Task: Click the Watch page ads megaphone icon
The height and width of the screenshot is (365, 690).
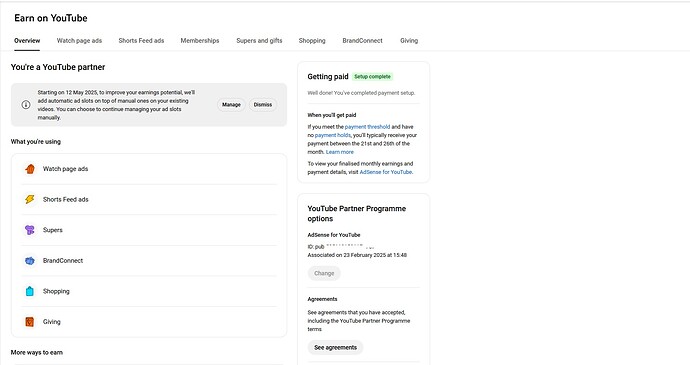Action: point(29,169)
